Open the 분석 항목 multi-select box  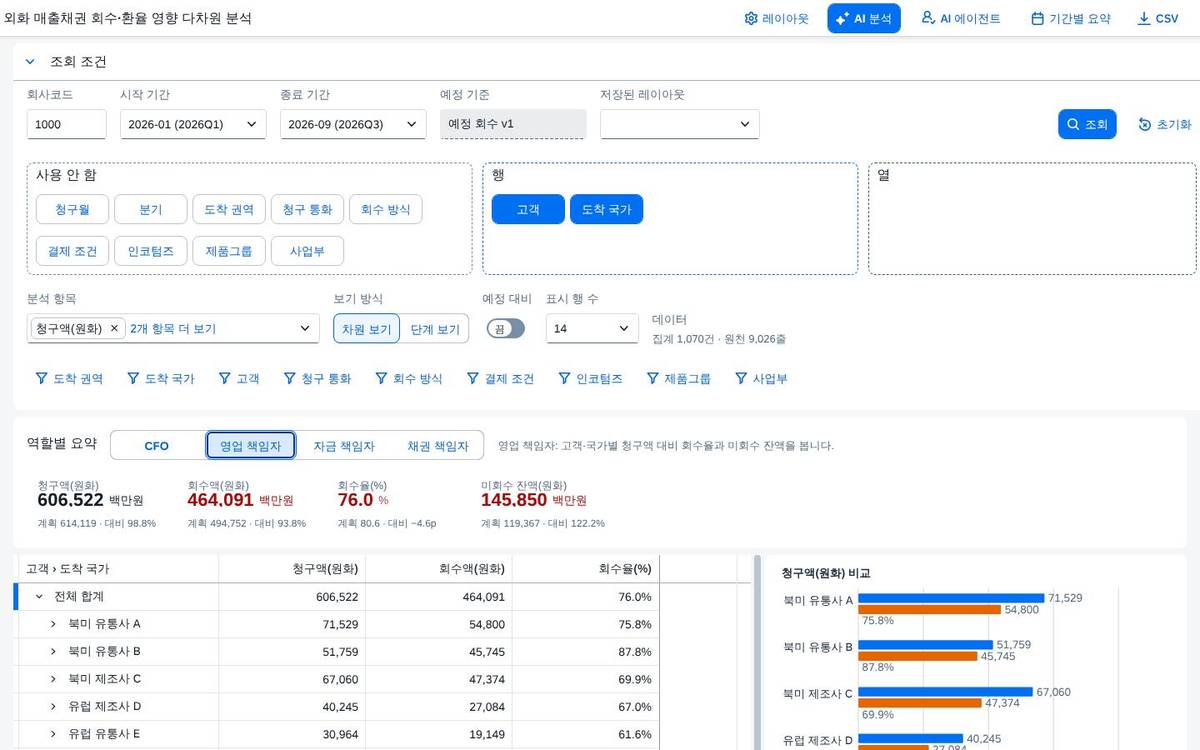(173, 328)
